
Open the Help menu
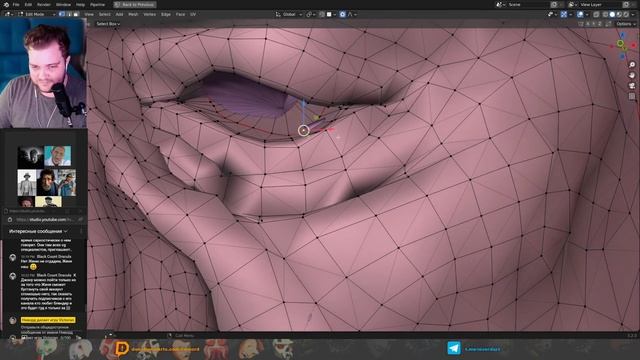click(x=80, y=4)
